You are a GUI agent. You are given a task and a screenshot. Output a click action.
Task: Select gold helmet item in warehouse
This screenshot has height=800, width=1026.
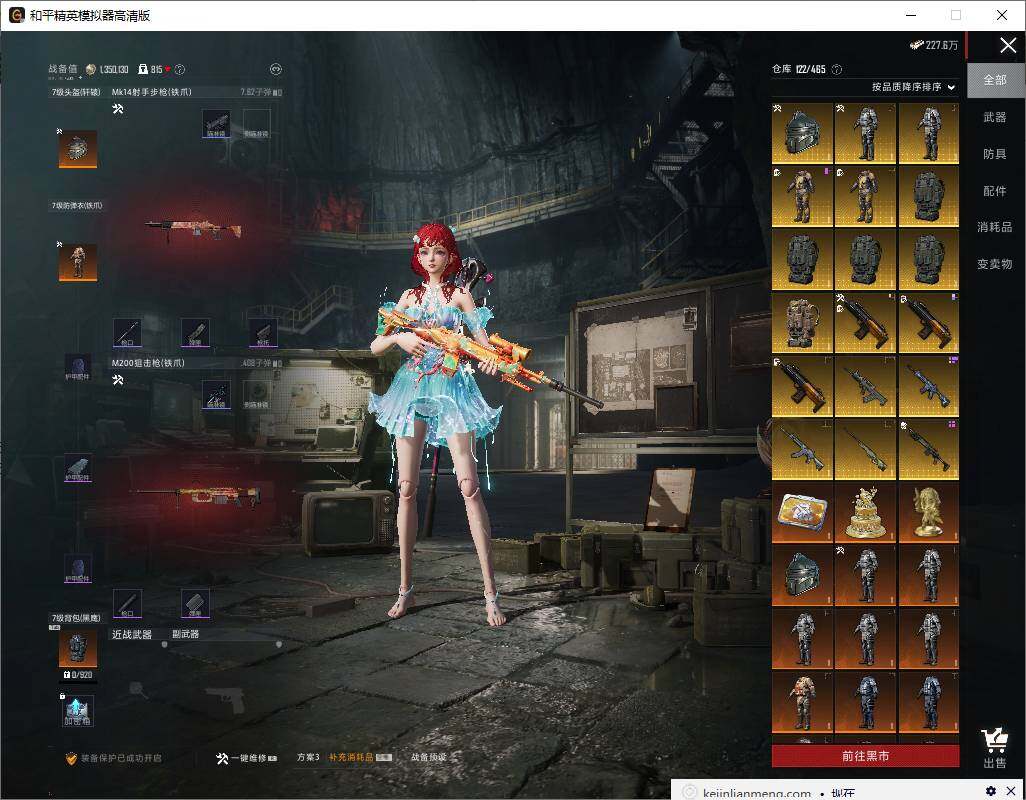[x=802, y=133]
